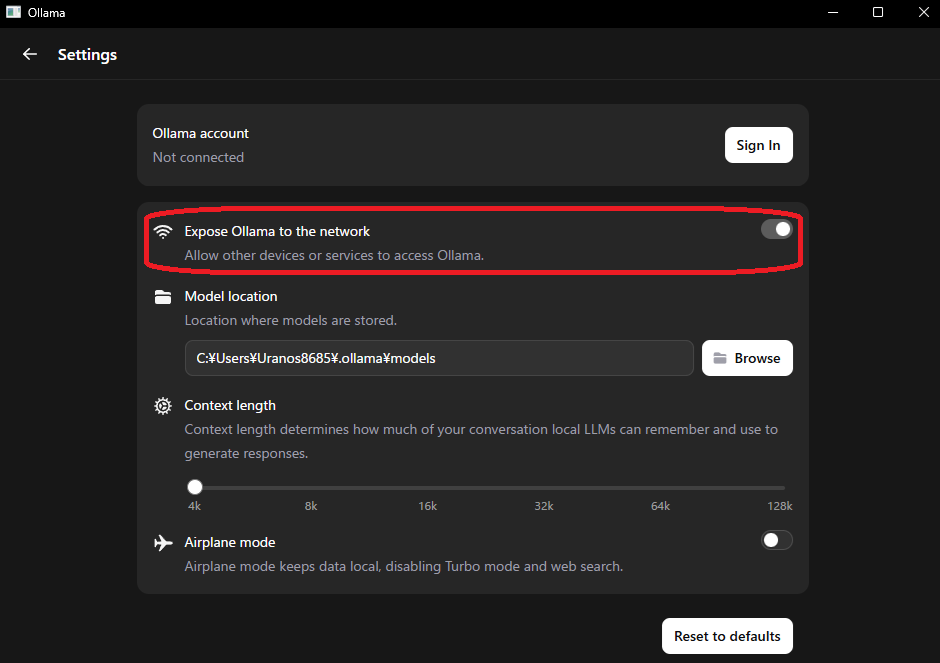Minimize the Ollama window

833,13
